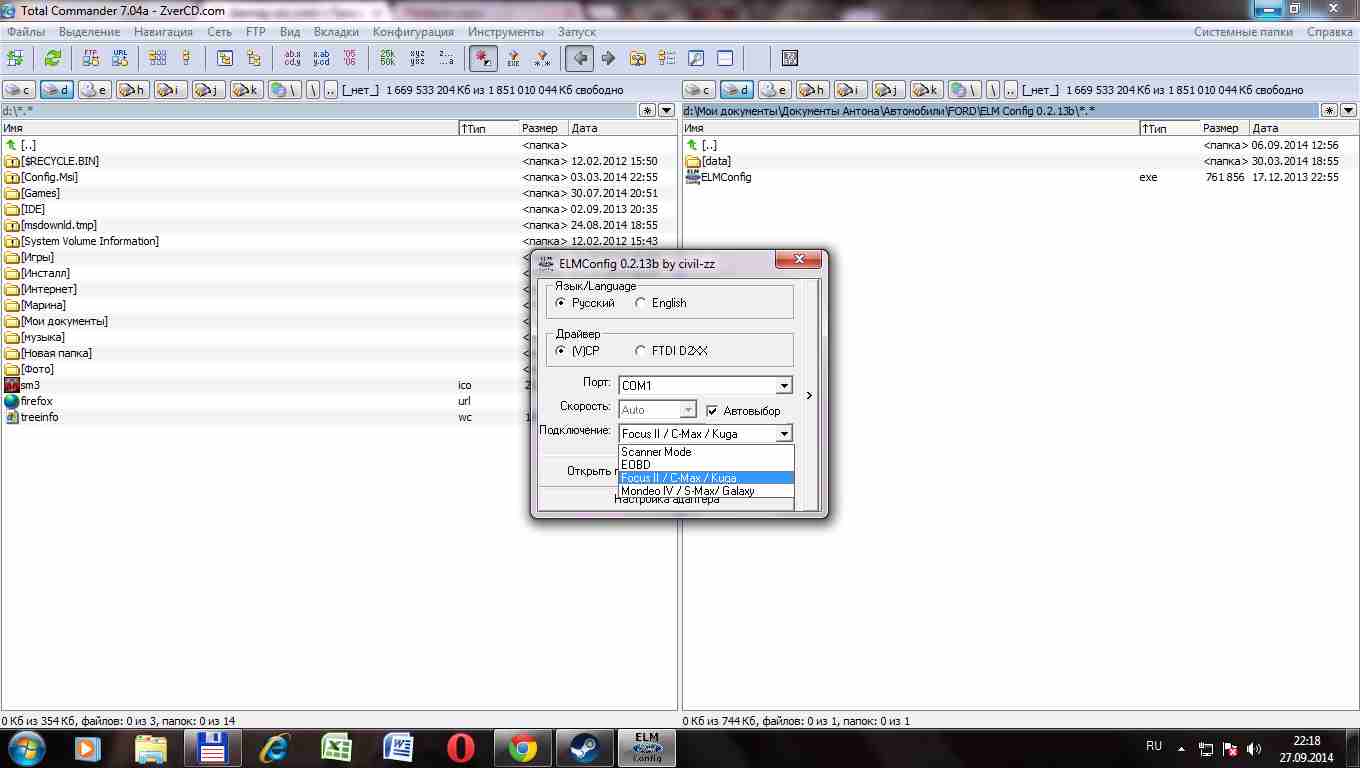Collapse the Подключение dropdown arrow
Image resolution: width=1360 pixels, height=768 pixels.
tap(784, 434)
